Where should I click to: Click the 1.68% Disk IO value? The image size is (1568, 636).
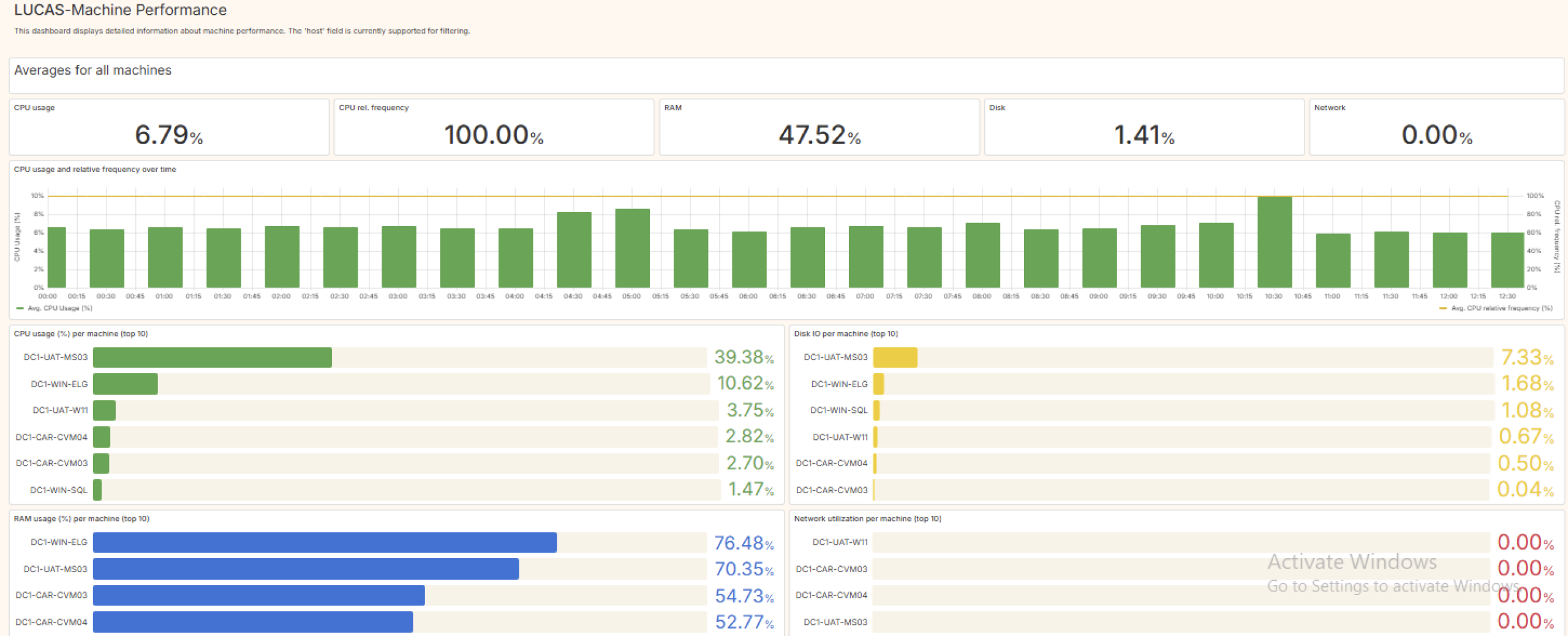point(1528,384)
